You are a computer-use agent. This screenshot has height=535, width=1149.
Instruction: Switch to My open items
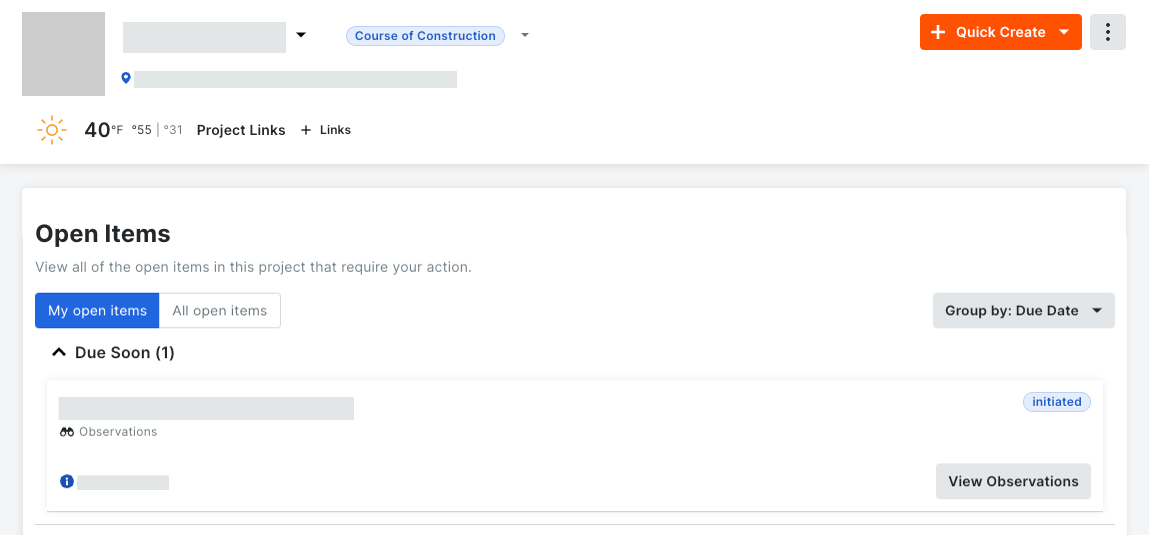pyautogui.click(x=97, y=311)
